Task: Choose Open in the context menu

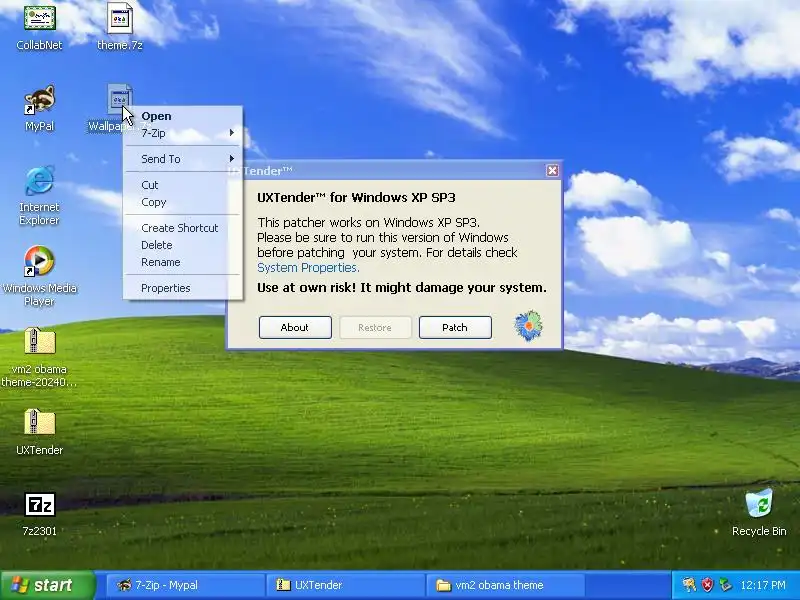Action: (183, 116)
